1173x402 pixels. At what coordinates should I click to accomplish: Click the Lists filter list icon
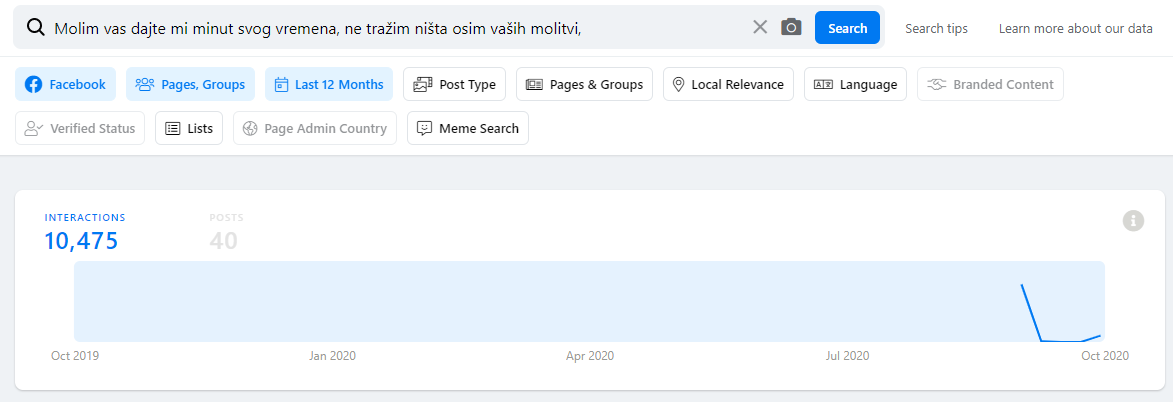pos(173,128)
